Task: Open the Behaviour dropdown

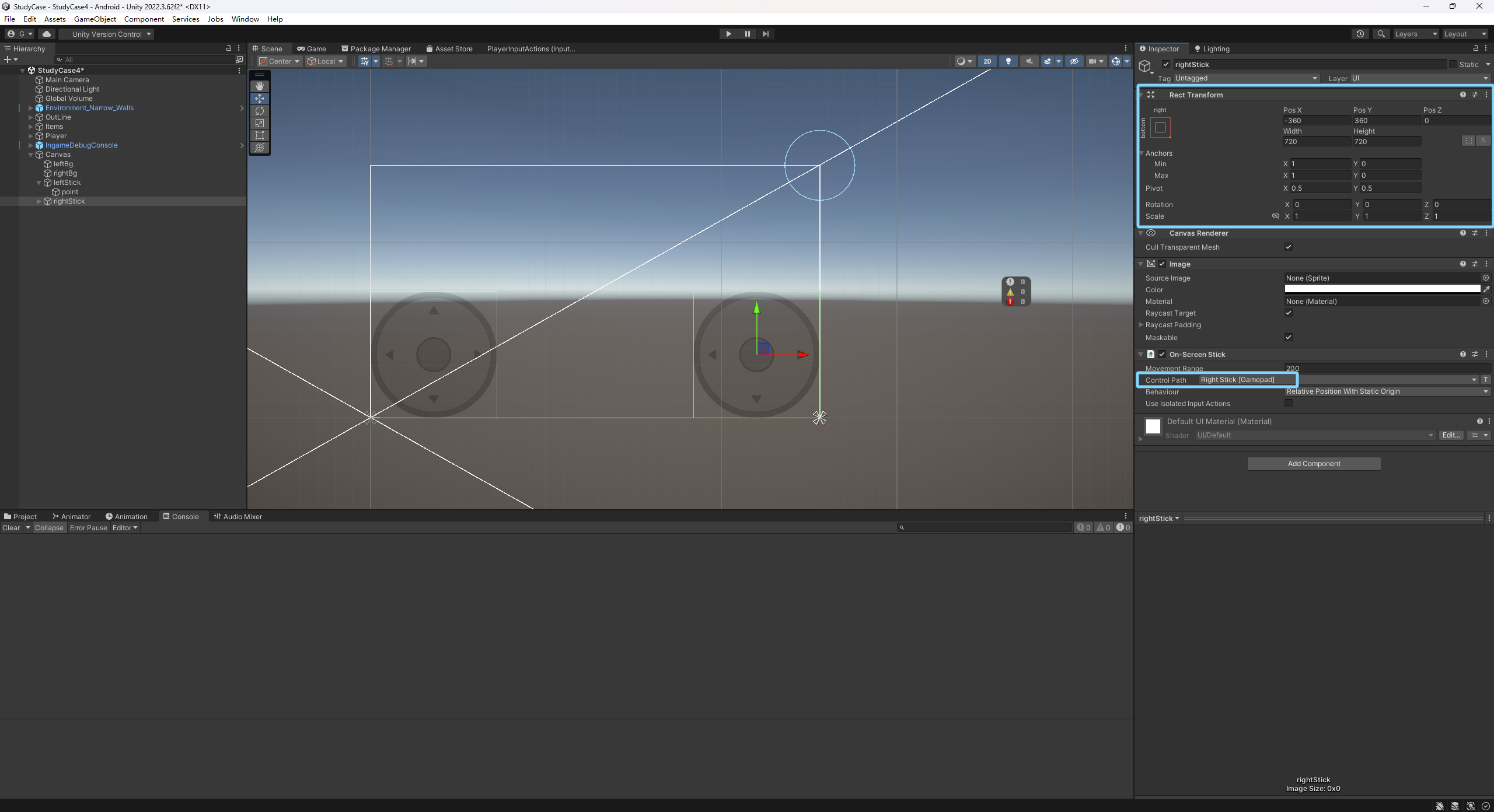Action: coord(1387,391)
